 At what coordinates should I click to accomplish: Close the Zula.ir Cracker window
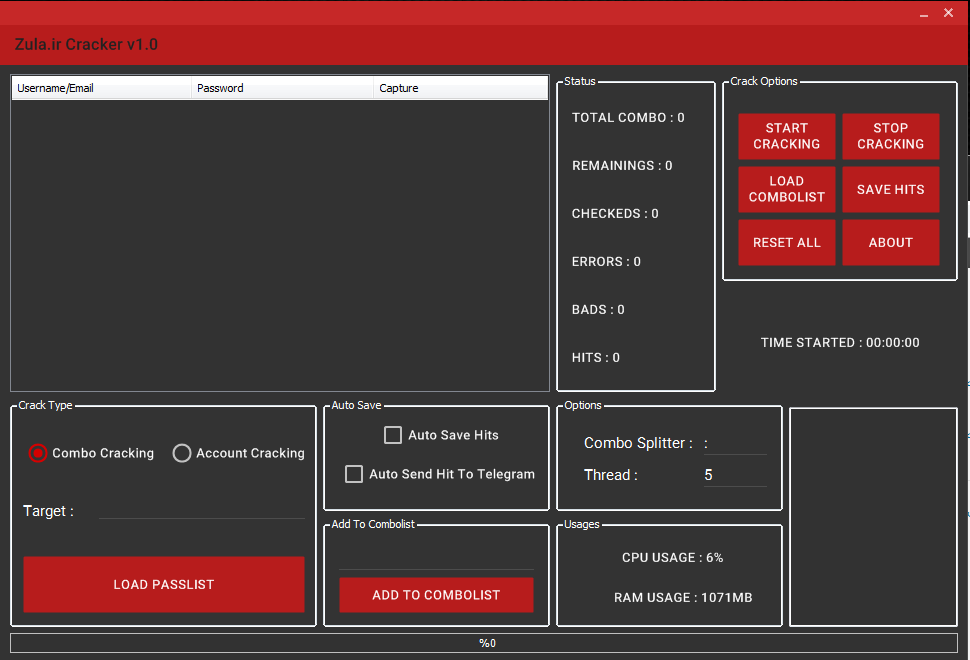coord(949,13)
